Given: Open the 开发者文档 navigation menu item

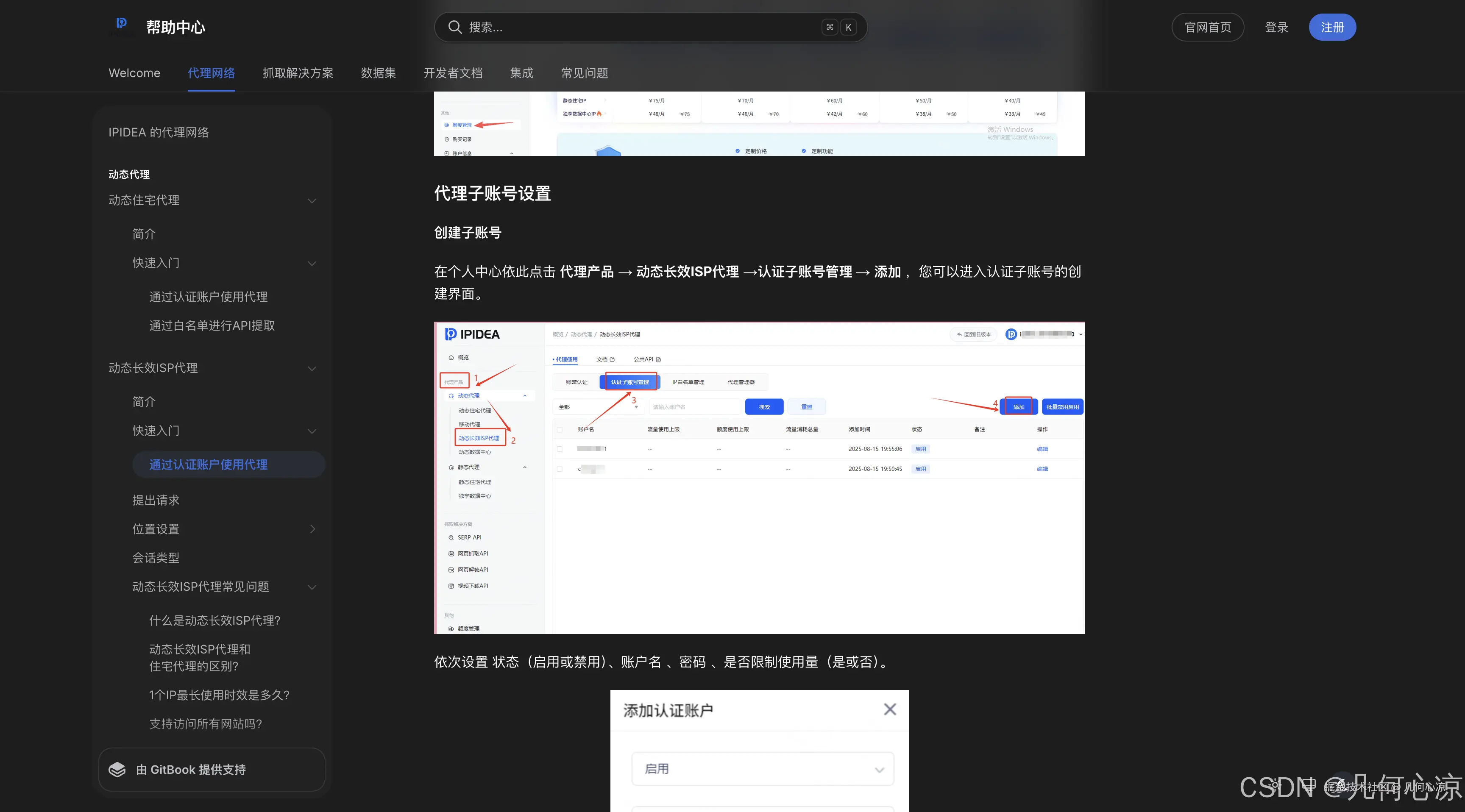Looking at the screenshot, I should (453, 73).
